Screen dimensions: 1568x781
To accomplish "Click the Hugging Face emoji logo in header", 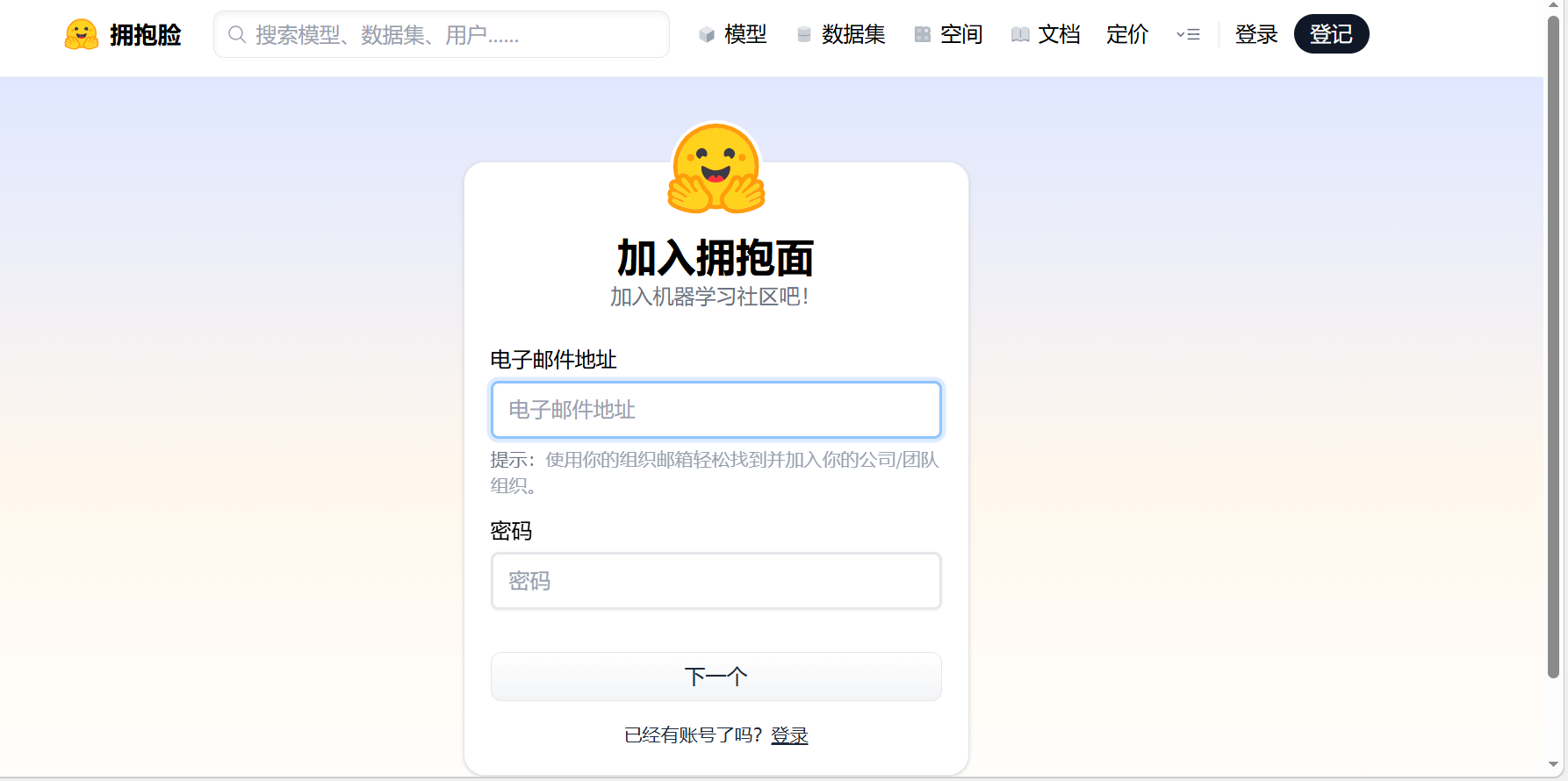I will click(82, 34).
